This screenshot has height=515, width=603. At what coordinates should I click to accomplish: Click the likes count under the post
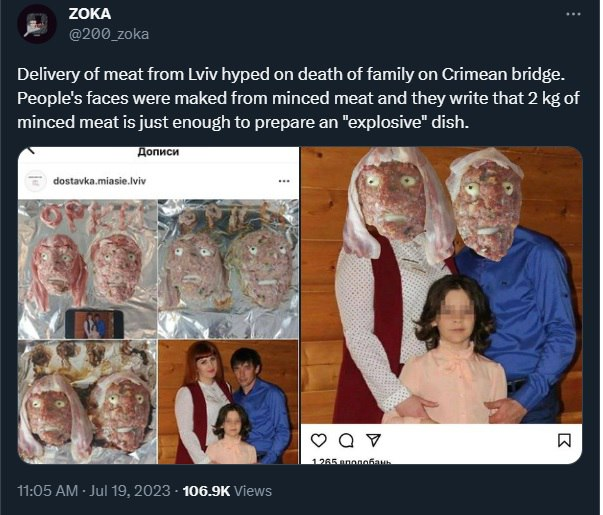pyautogui.click(x=351, y=461)
